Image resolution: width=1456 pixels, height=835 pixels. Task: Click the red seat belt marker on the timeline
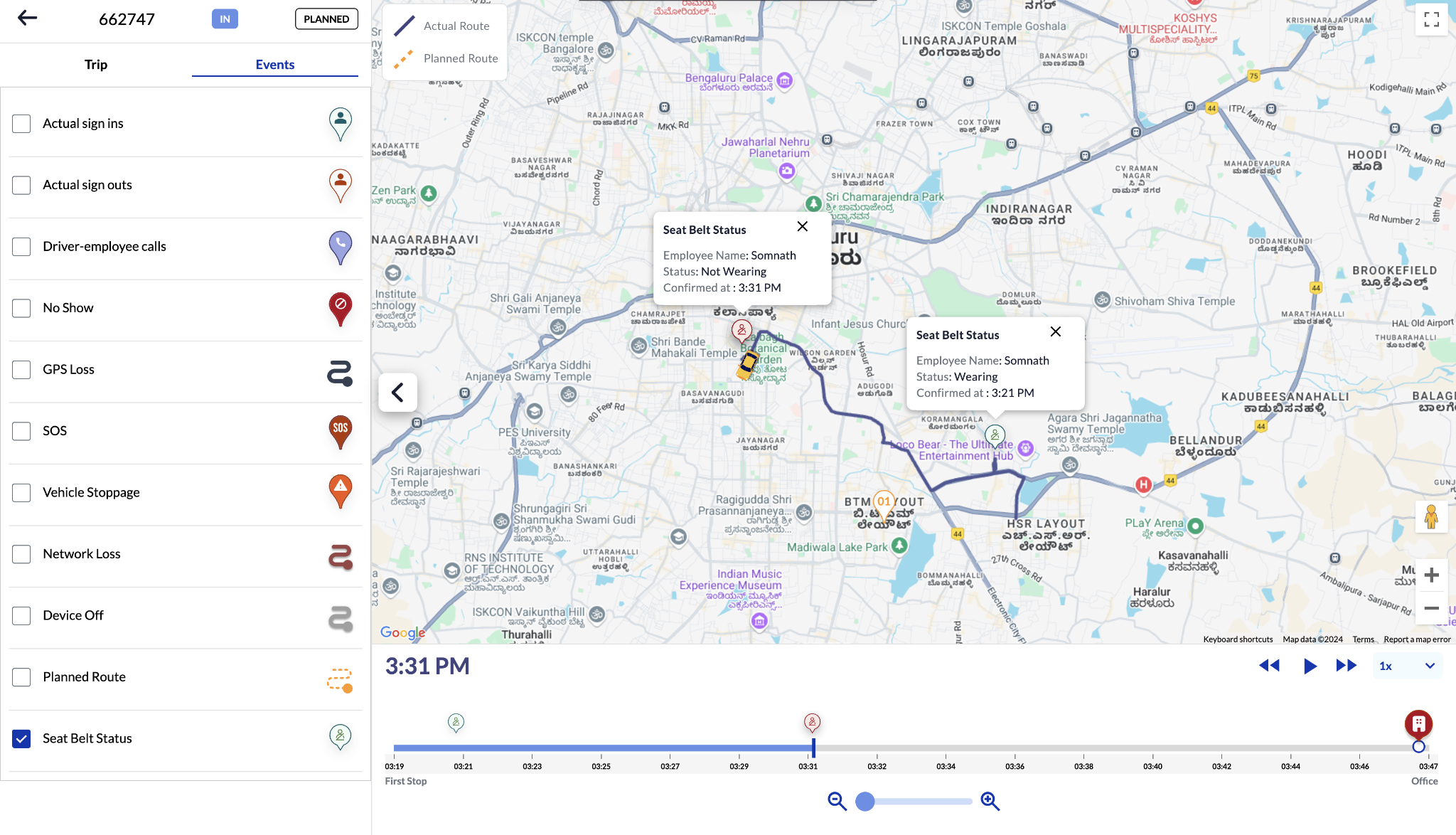tap(812, 723)
